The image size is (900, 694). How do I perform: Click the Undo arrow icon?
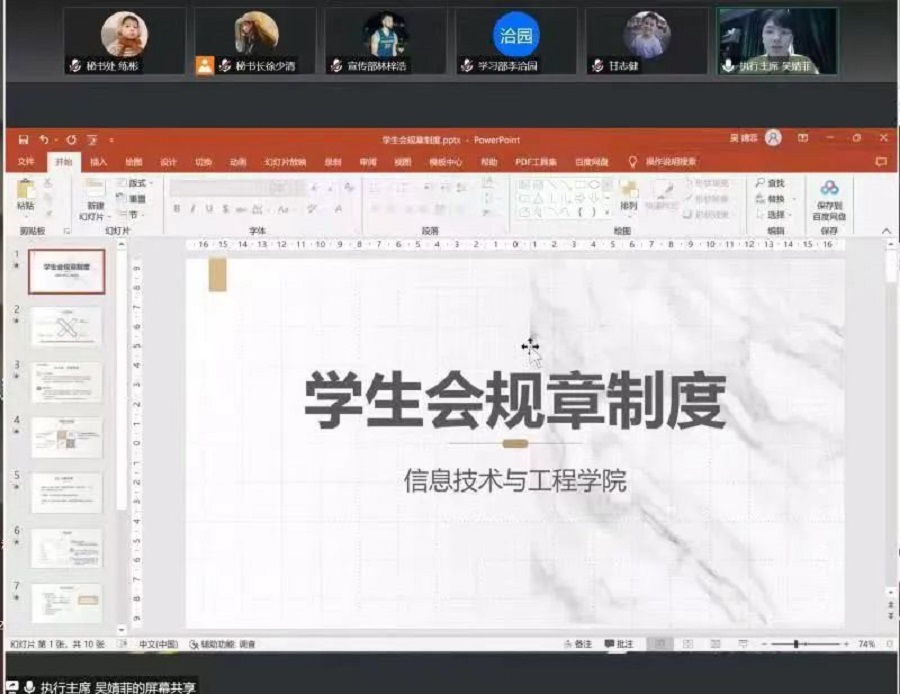[x=44, y=140]
